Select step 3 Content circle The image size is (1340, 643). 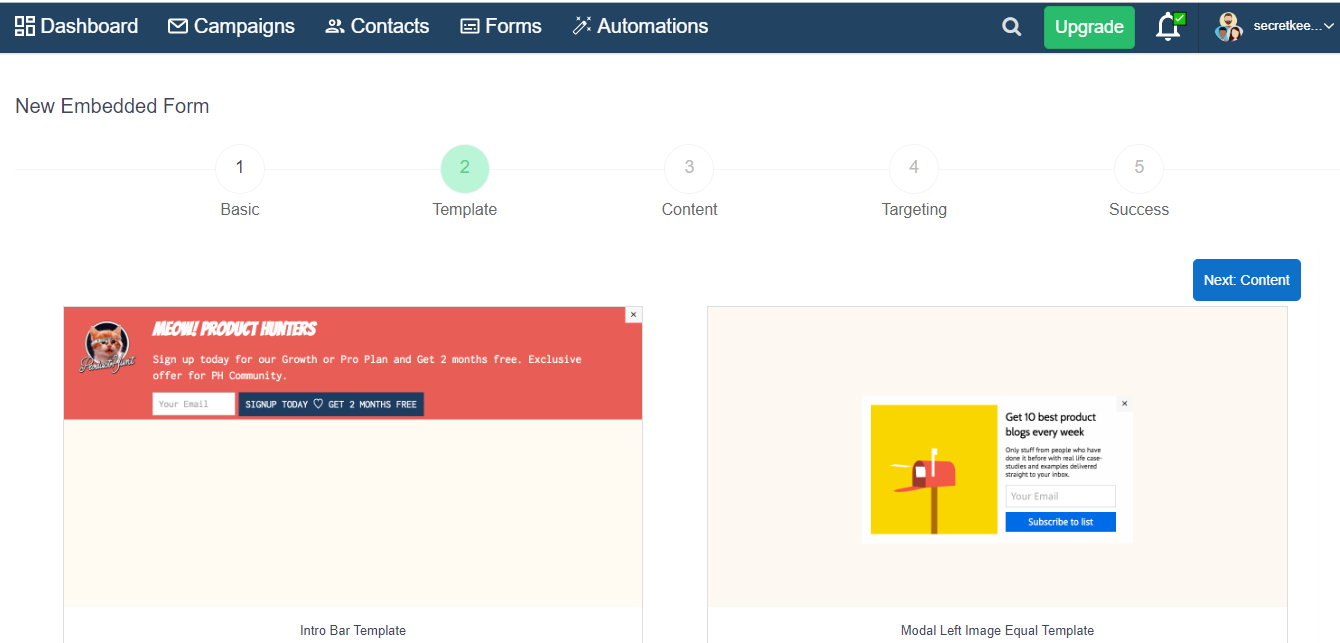[689, 168]
